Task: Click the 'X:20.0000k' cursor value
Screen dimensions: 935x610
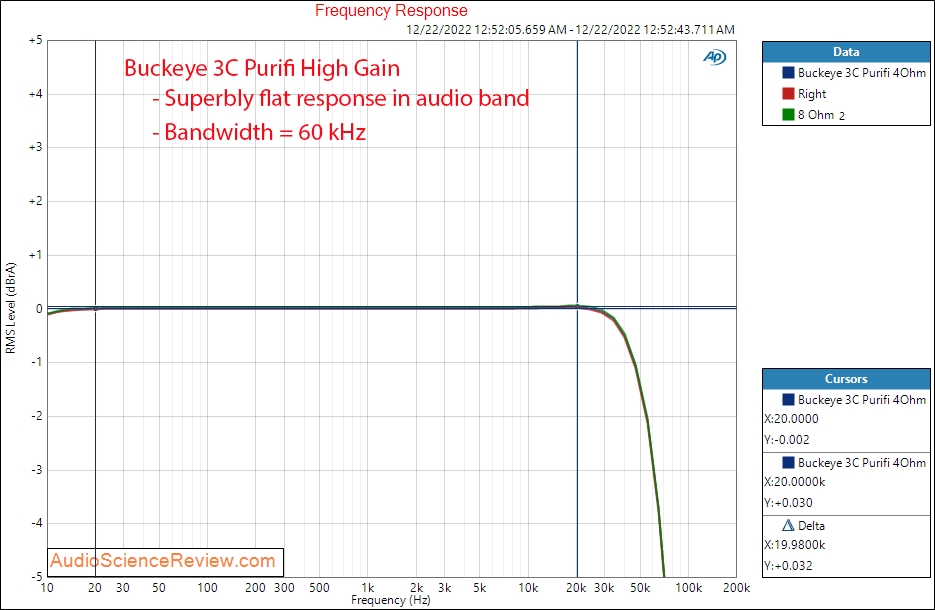Action: pyautogui.click(x=795, y=482)
